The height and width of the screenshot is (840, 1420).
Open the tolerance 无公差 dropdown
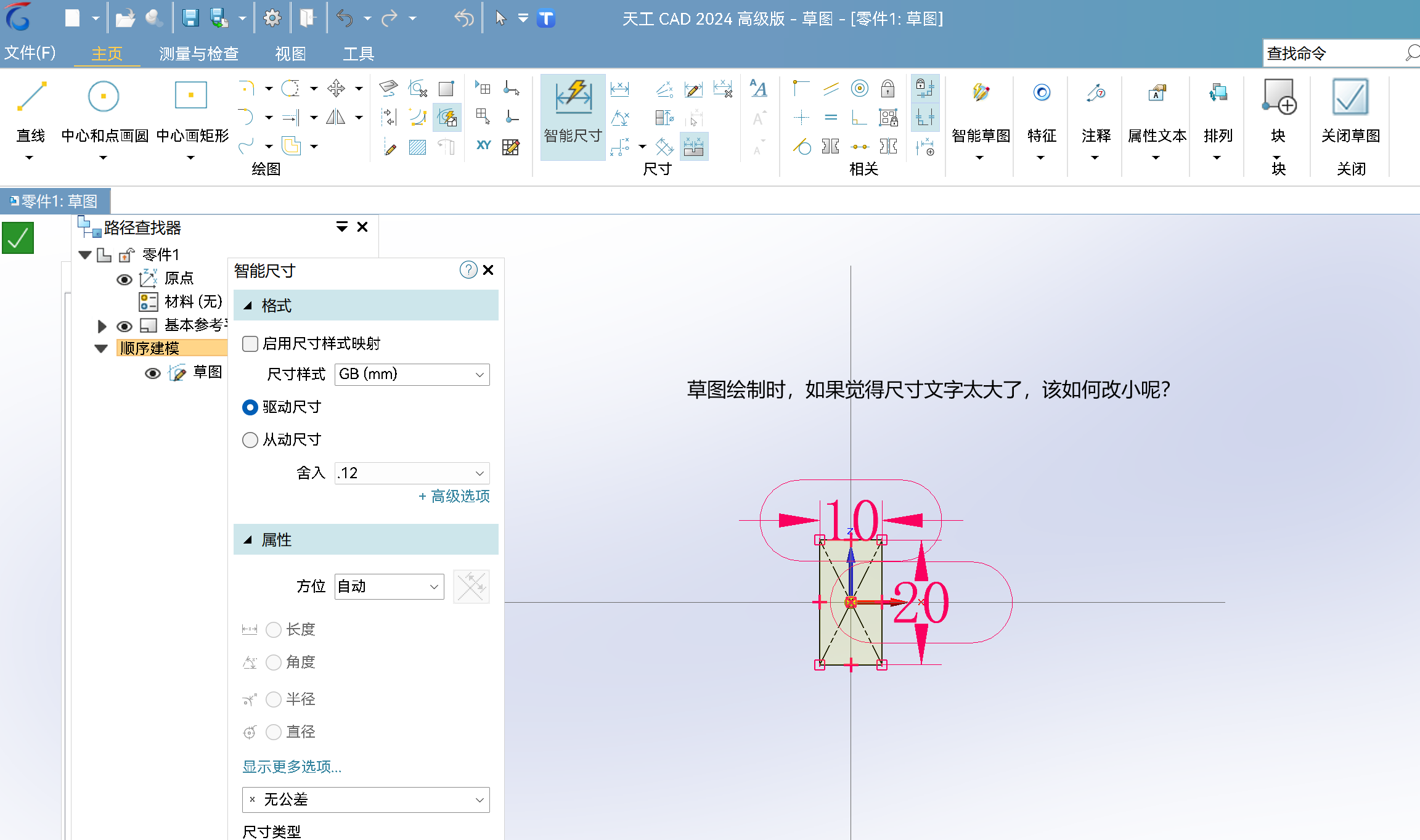coord(366,800)
